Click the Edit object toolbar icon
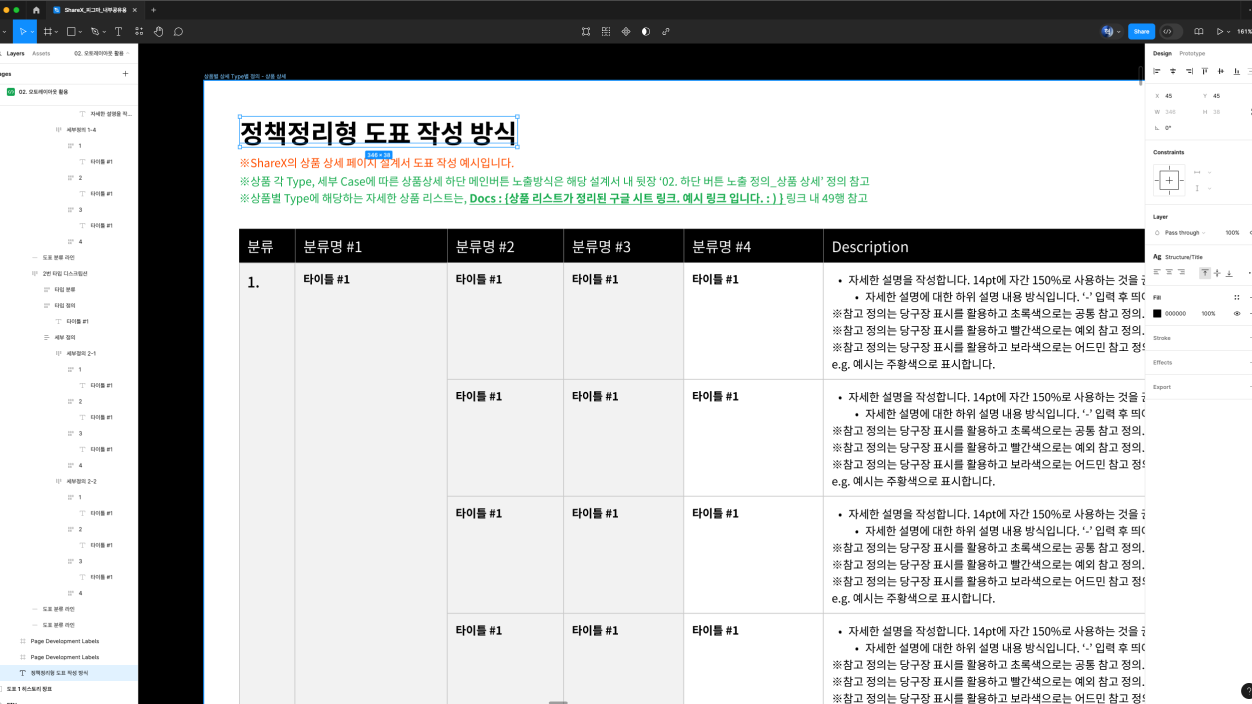The image size is (1252, 704). pyautogui.click(x=586, y=32)
